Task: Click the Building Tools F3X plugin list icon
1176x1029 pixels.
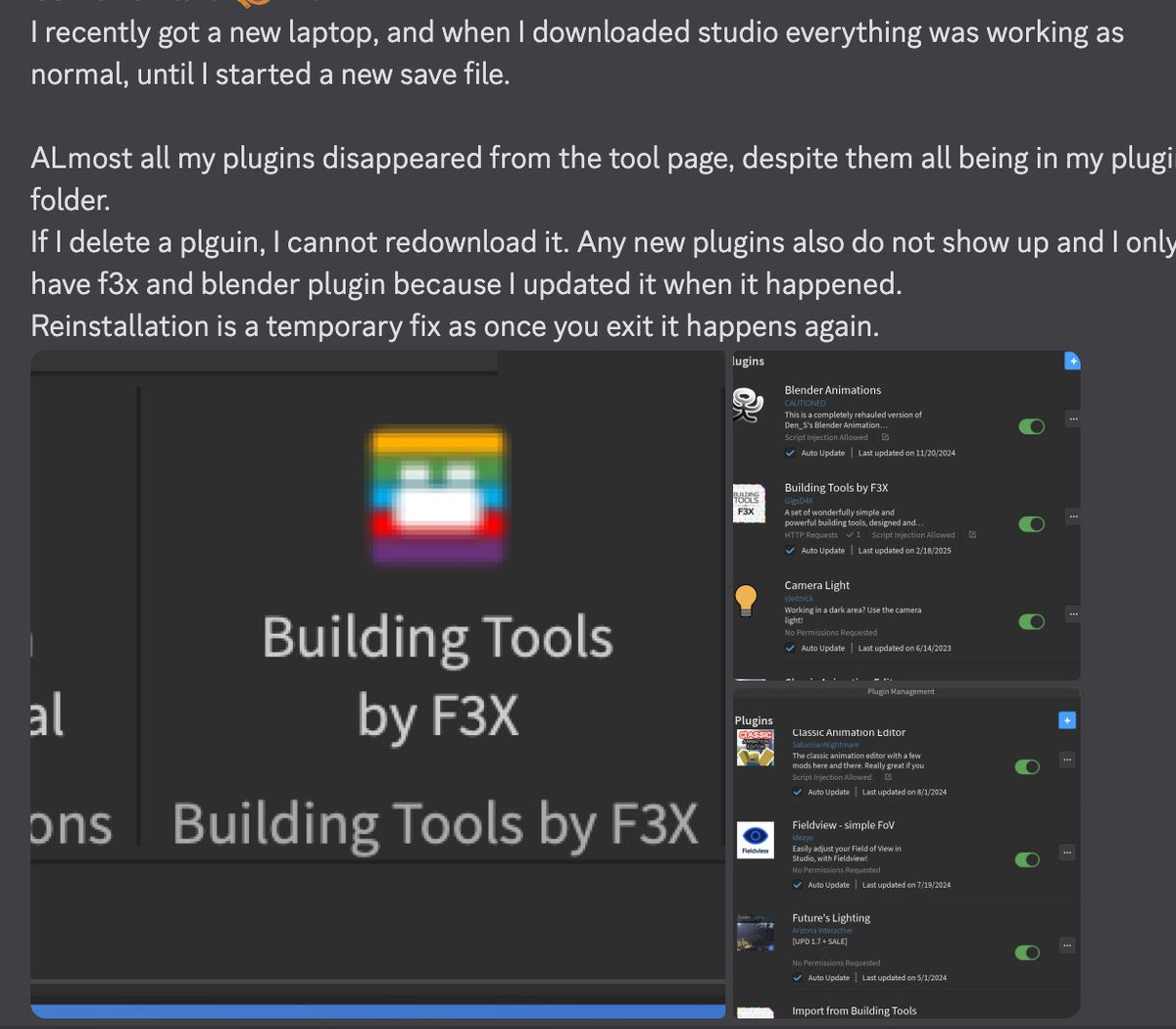Action: click(750, 502)
